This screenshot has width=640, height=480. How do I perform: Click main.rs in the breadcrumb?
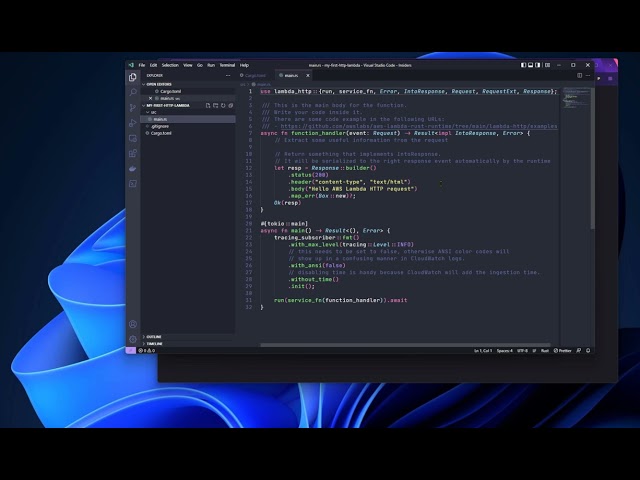[x=262, y=84]
